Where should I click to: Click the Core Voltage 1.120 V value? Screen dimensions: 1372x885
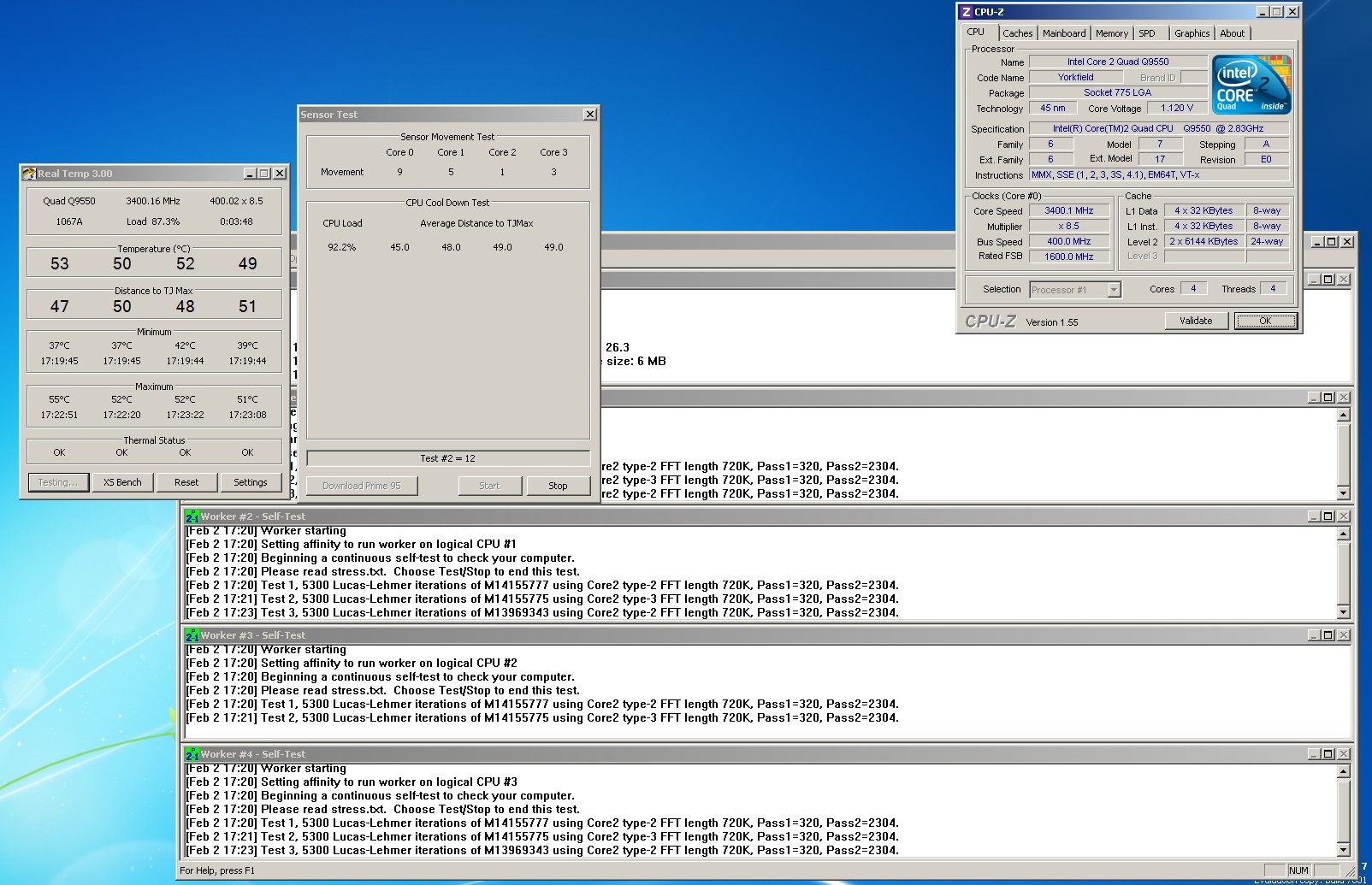point(1177,108)
